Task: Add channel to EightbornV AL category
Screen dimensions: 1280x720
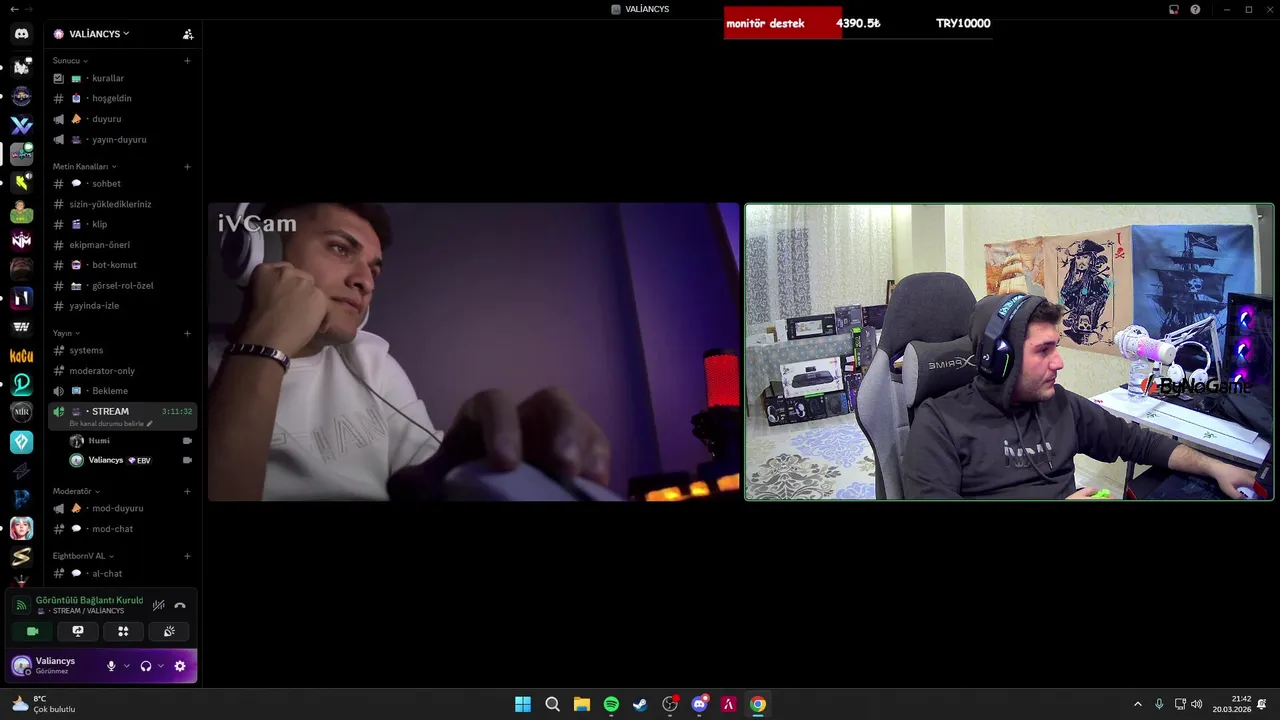Action: point(187,556)
